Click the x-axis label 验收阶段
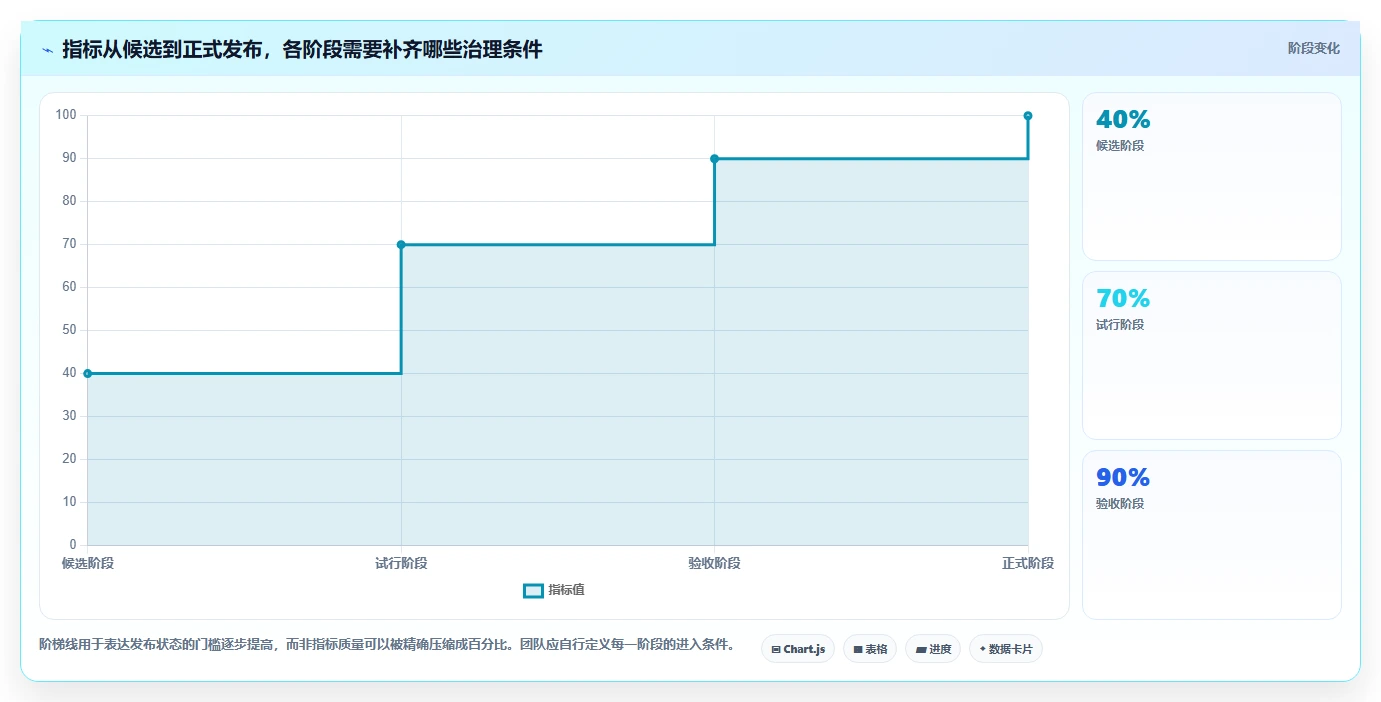 714,563
